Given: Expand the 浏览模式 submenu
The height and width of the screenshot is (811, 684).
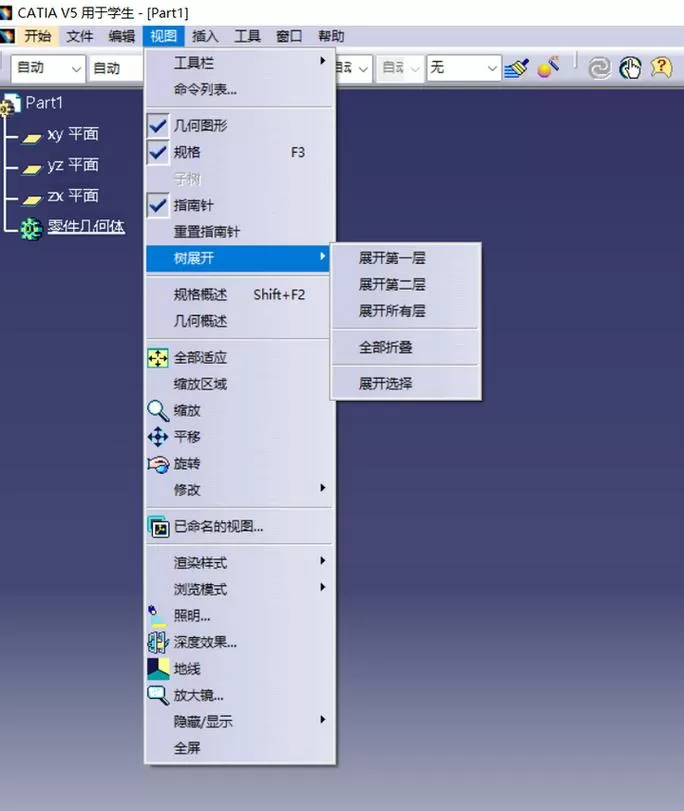Looking at the screenshot, I should (x=240, y=589).
